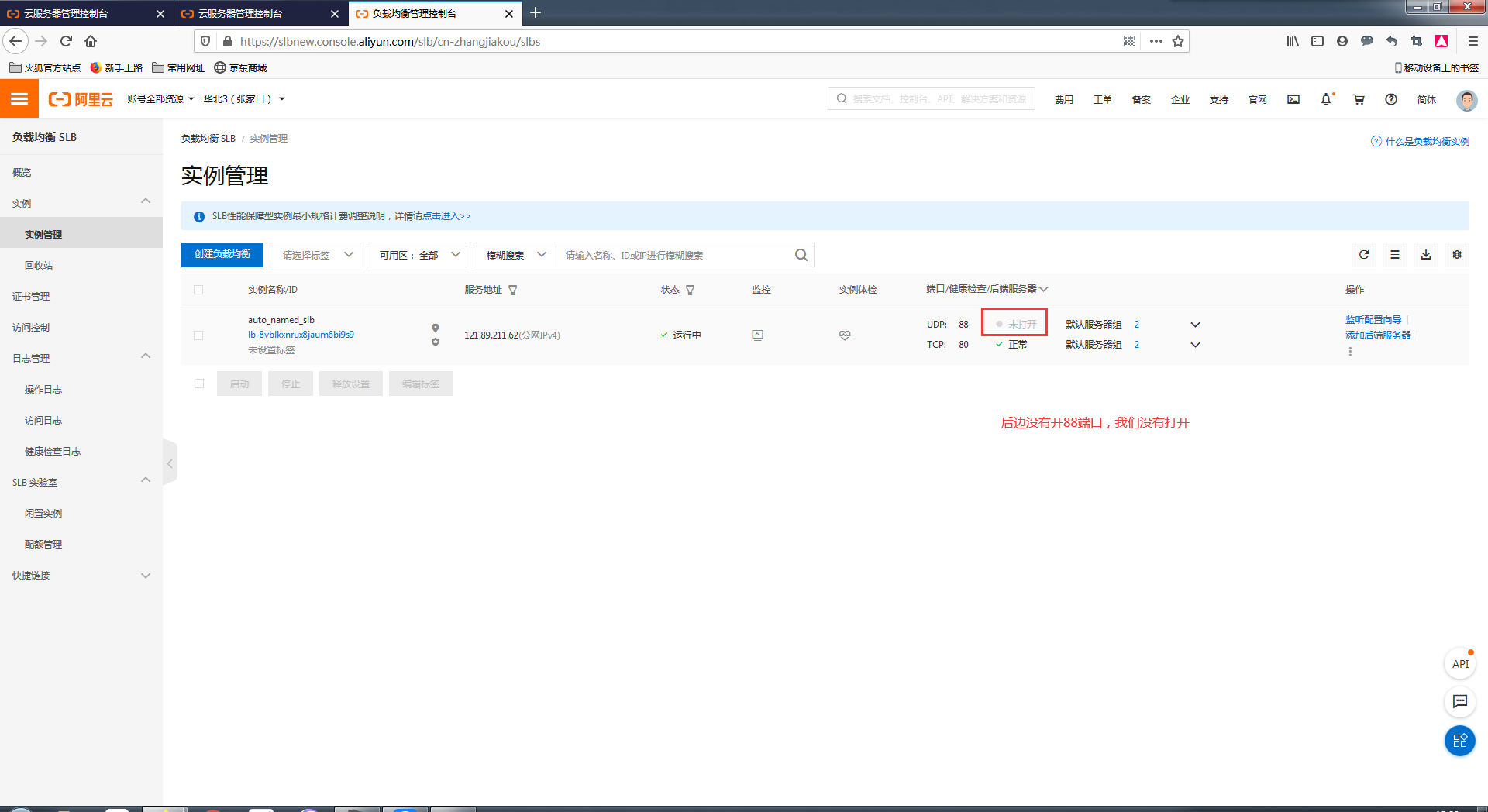Open the list column settings icon
1488x812 pixels.
coord(1395,255)
